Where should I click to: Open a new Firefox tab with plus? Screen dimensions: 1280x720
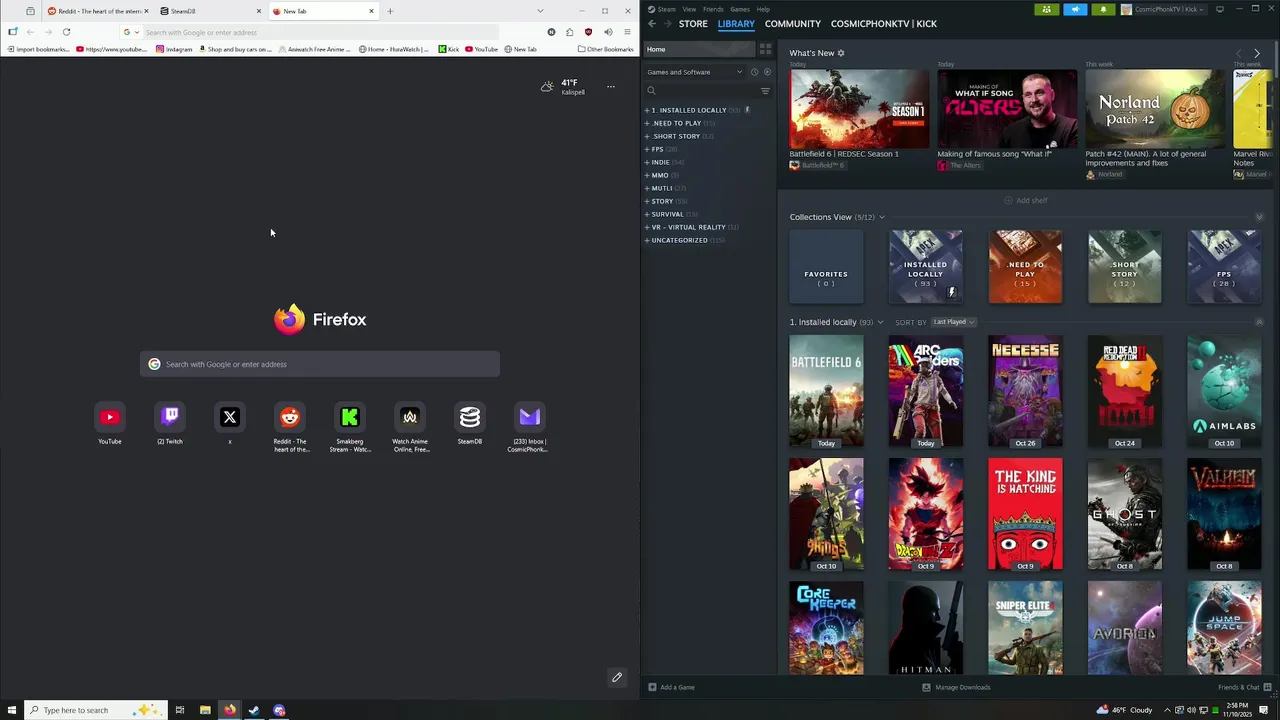click(390, 11)
